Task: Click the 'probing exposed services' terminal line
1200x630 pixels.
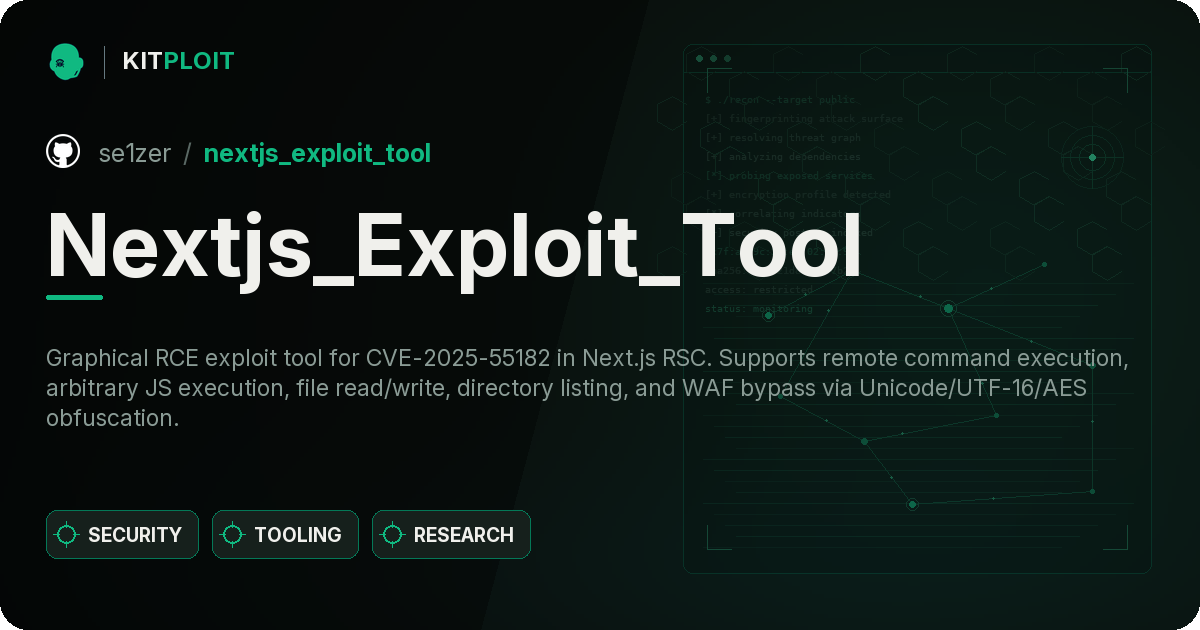Action: coord(789,176)
